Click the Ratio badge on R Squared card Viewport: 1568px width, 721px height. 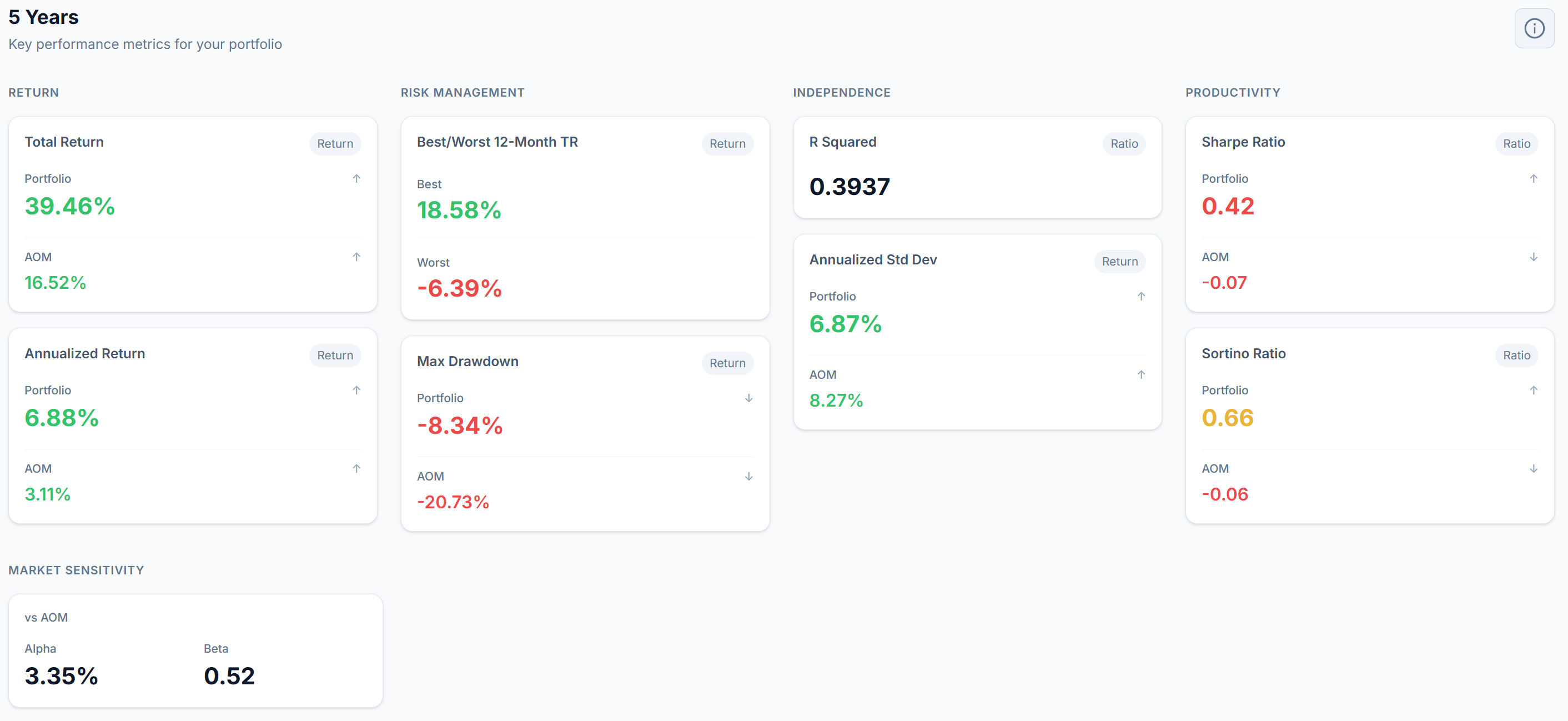[x=1124, y=144]
